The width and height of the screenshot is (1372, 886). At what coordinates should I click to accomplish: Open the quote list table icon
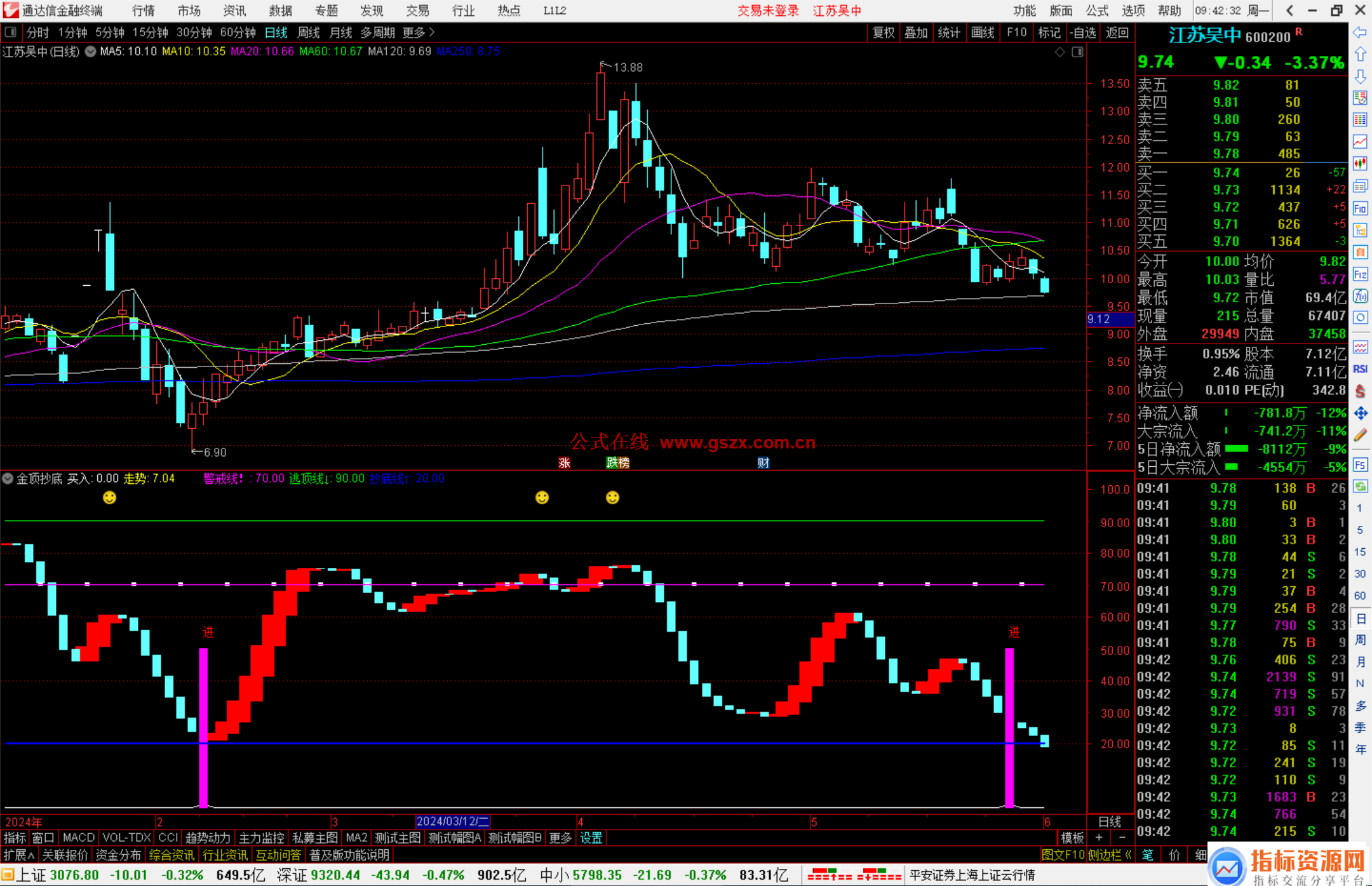pos(1360,119)
